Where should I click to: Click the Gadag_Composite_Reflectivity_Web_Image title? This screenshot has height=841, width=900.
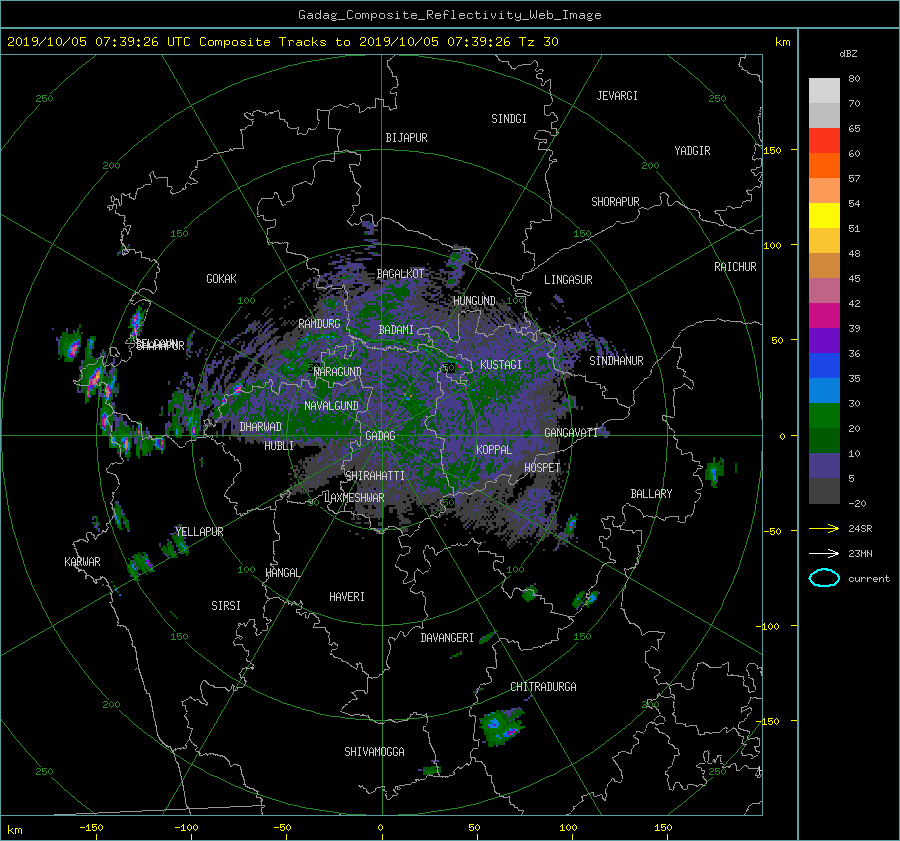[x=449, y=15]
